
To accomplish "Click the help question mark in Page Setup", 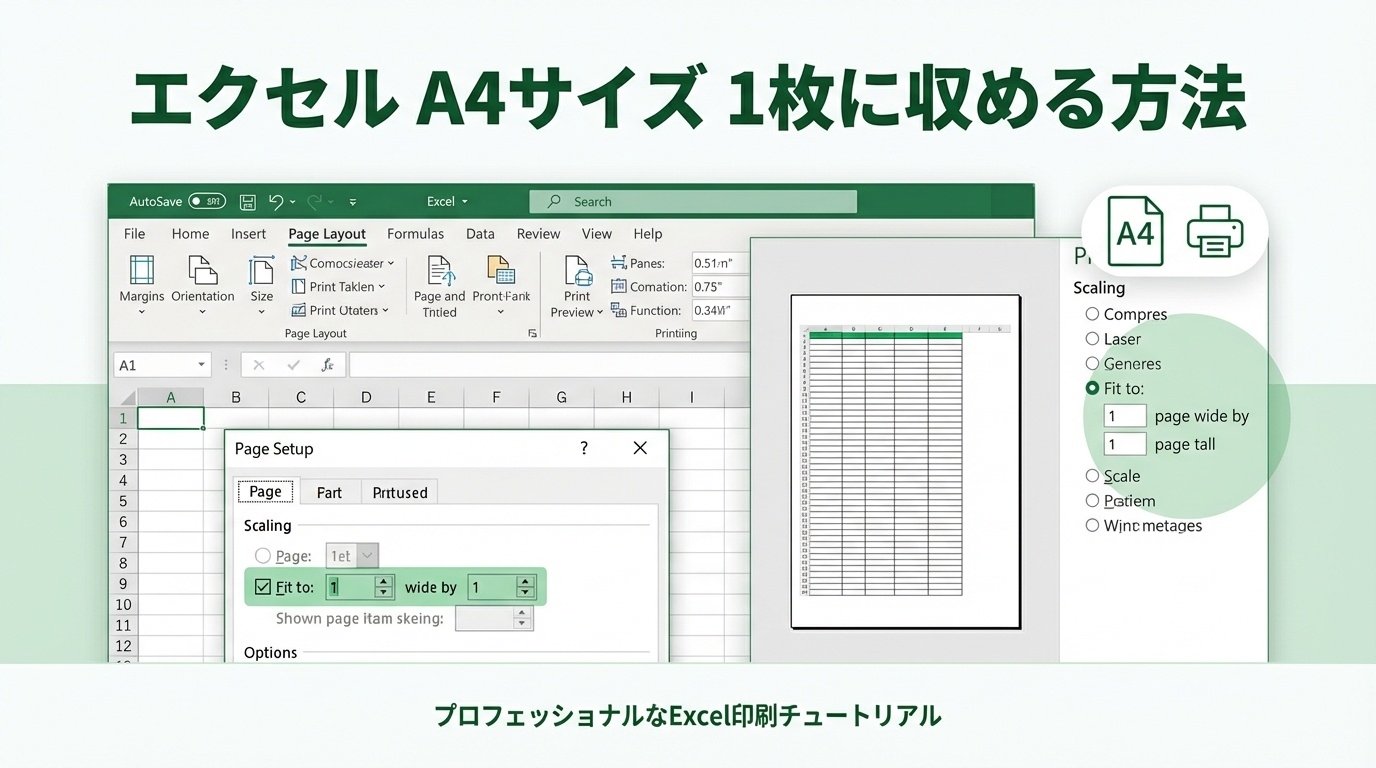I will point(584,448).
